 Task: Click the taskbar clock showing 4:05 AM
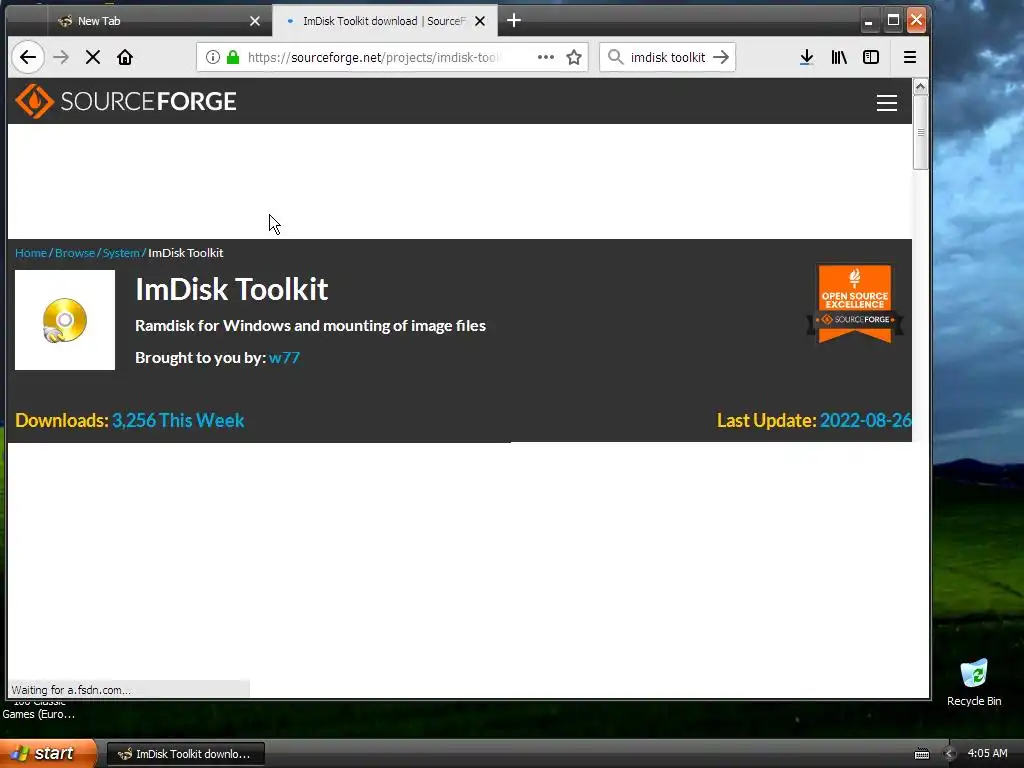[987, 754]
